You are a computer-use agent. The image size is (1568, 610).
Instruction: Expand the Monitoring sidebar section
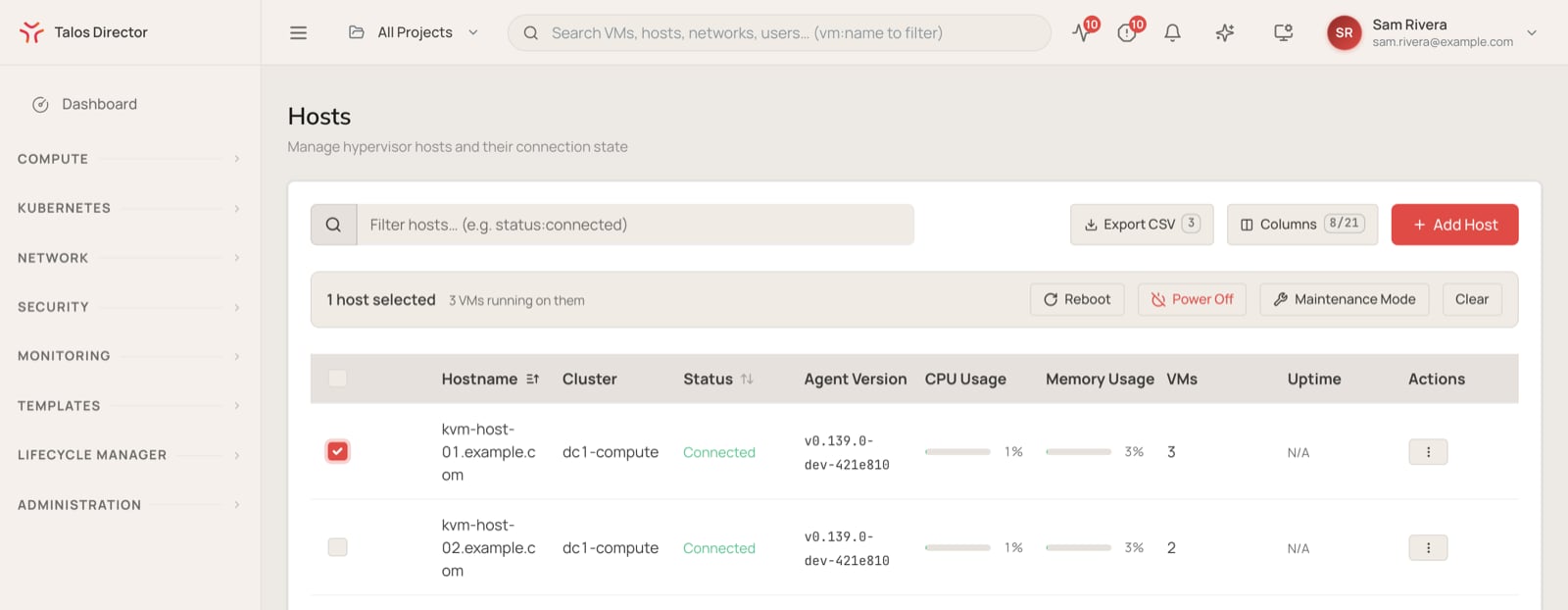(129, 356)
